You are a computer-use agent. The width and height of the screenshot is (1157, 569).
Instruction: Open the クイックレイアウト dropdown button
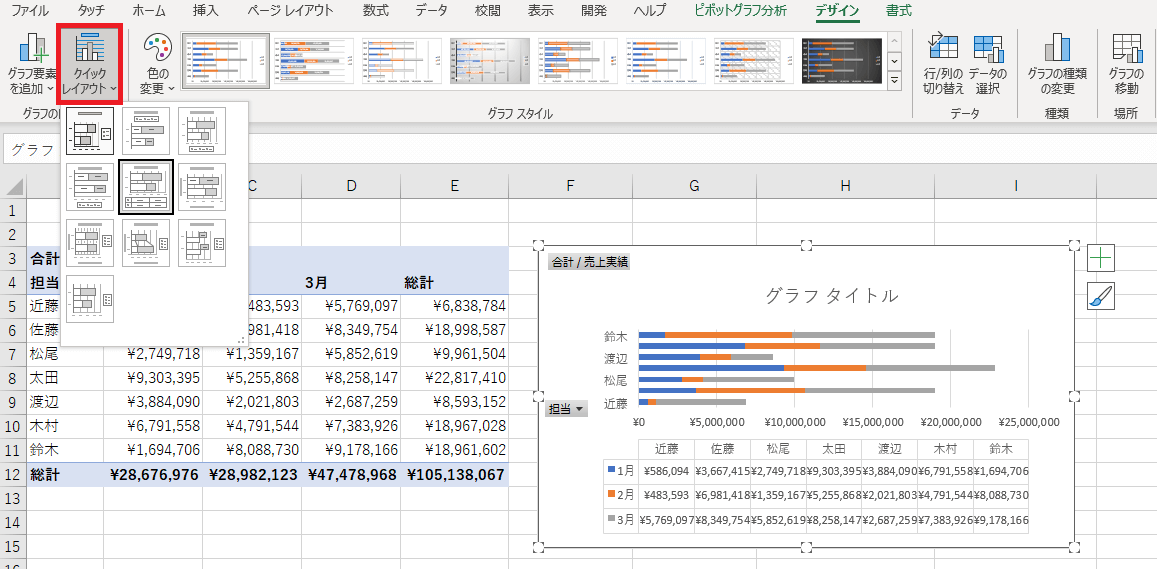(90, 65)
